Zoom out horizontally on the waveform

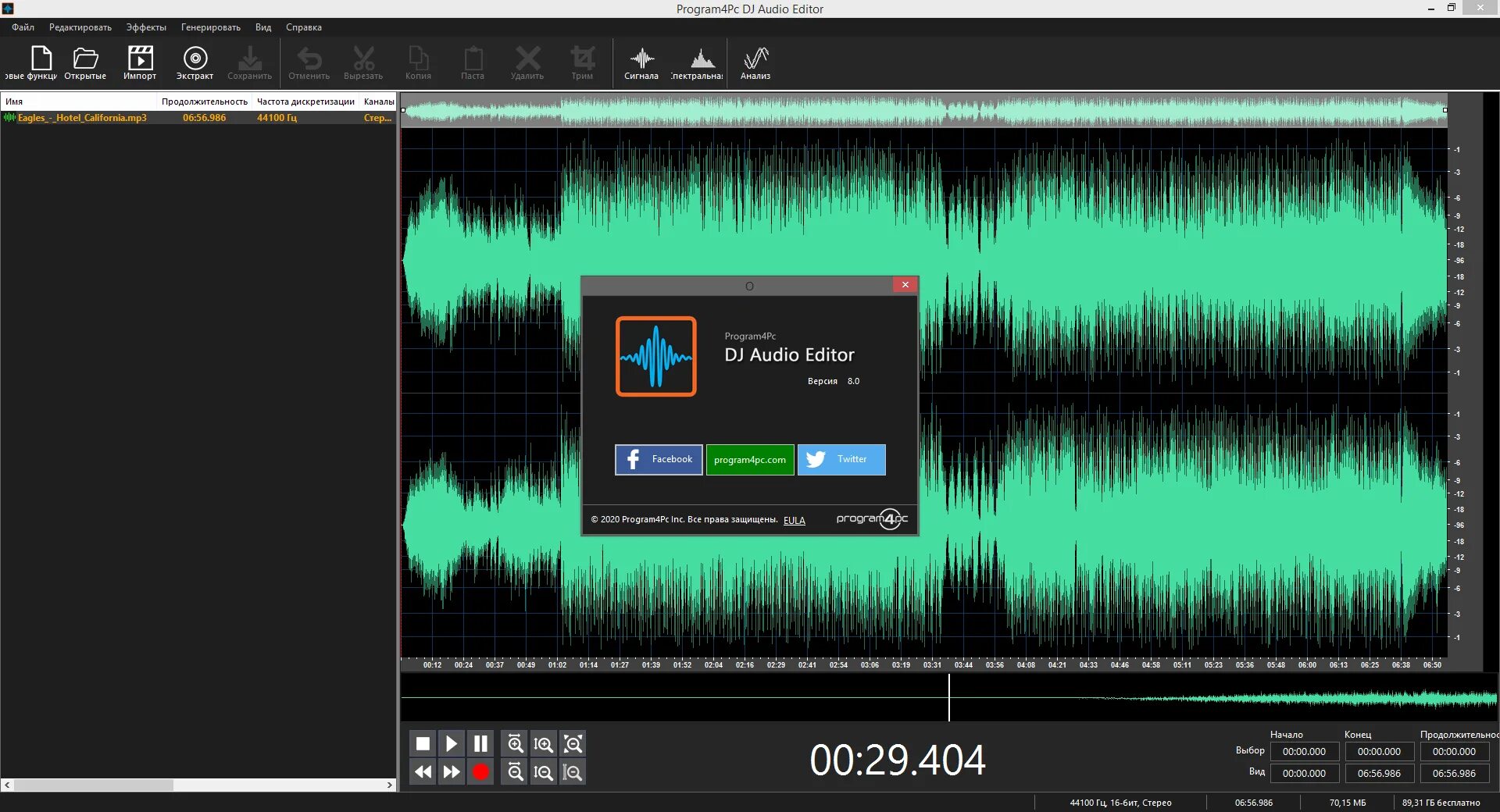pos(515,772)
